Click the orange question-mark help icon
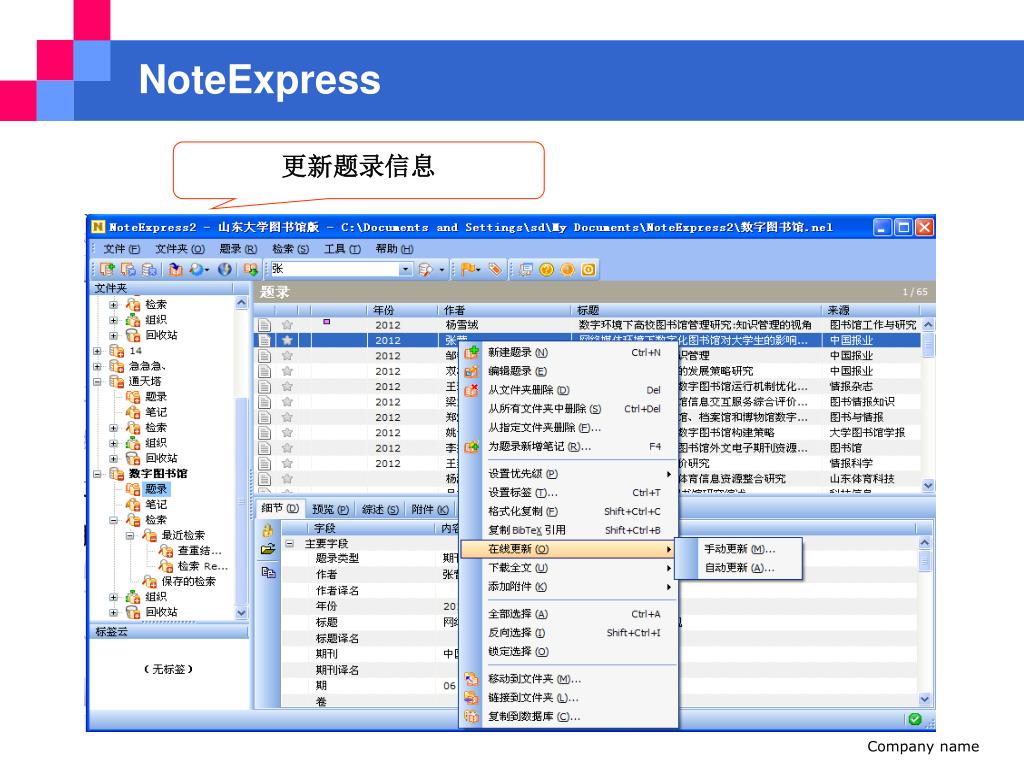Image resolution: width=1024 pixels, height=768 pixels. pyautogui.click(x=547, y=269)
